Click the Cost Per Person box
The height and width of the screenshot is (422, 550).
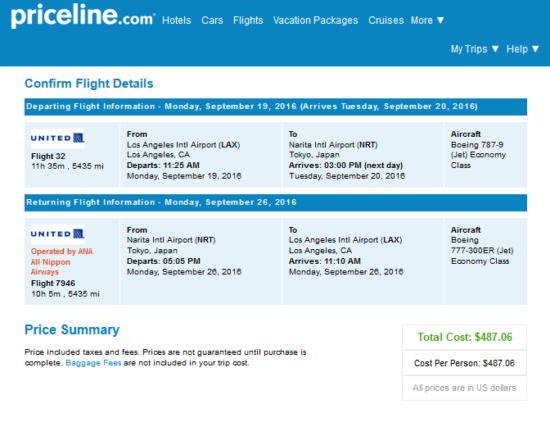coord(464,363)
